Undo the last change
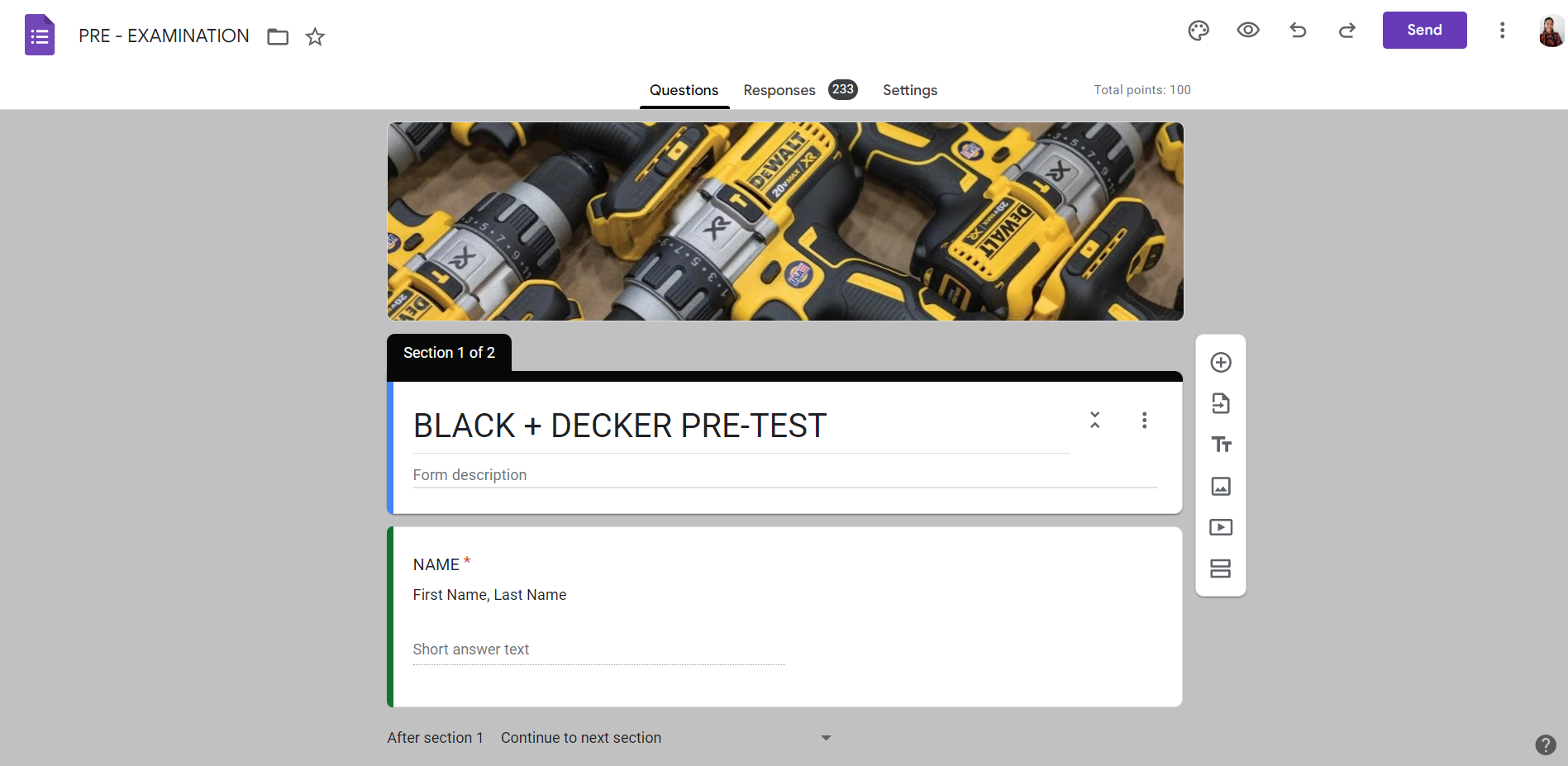Image resolution: width=1568 pixels, height=766 pixels. tap(1298, 31)
